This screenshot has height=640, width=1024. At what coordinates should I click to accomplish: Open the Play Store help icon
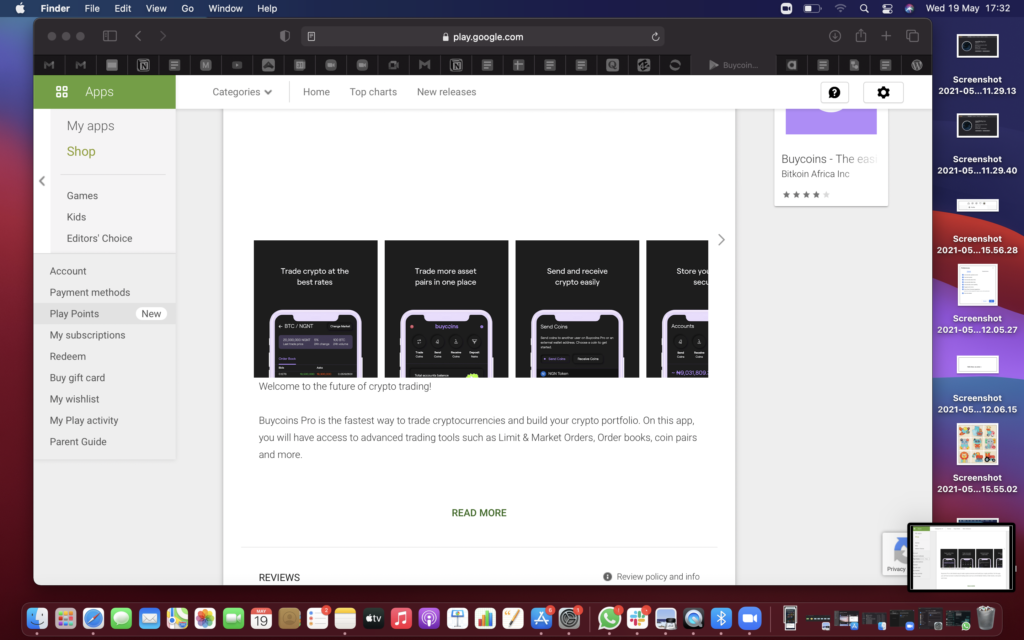click(835, 92)
